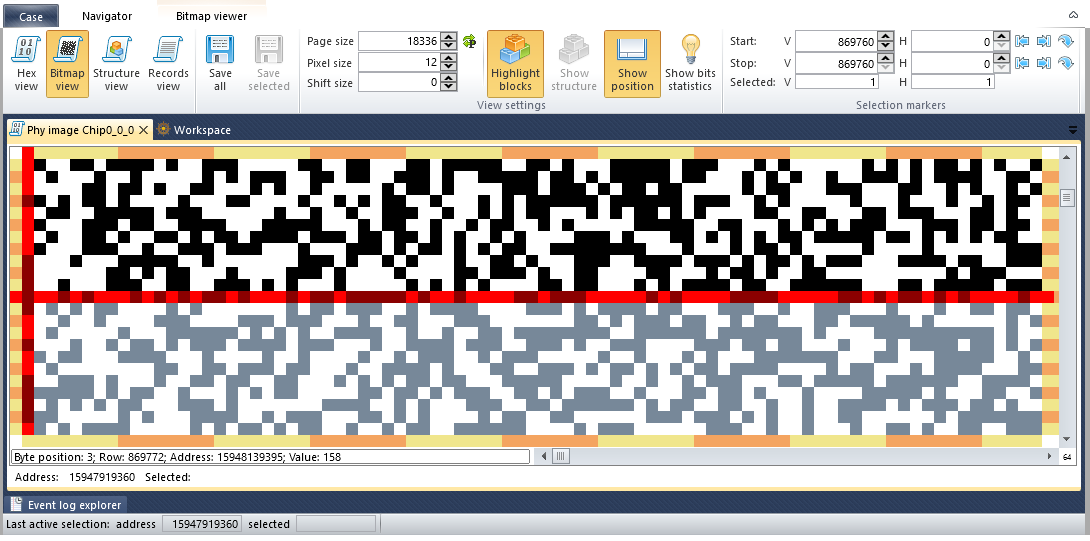This screenshot has height=541, width=1090.
Task: Click the horizontal scrollbar right arrow
Action: click(x=1051, y=457)
